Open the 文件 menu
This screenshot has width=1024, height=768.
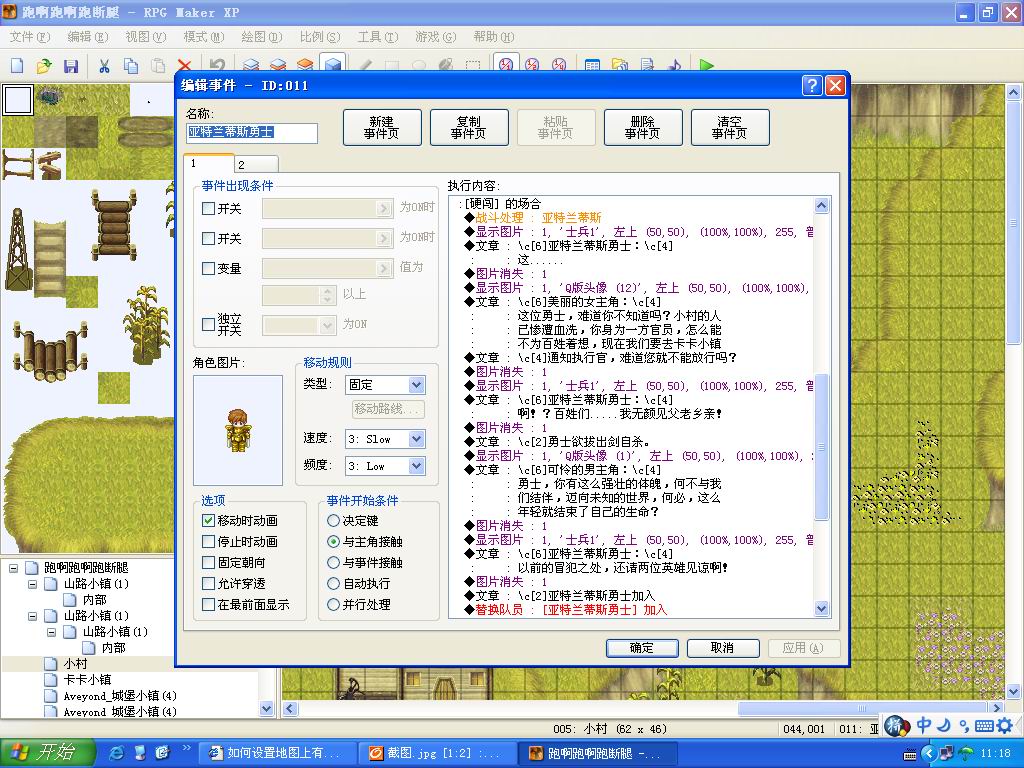tap(29, 37)
